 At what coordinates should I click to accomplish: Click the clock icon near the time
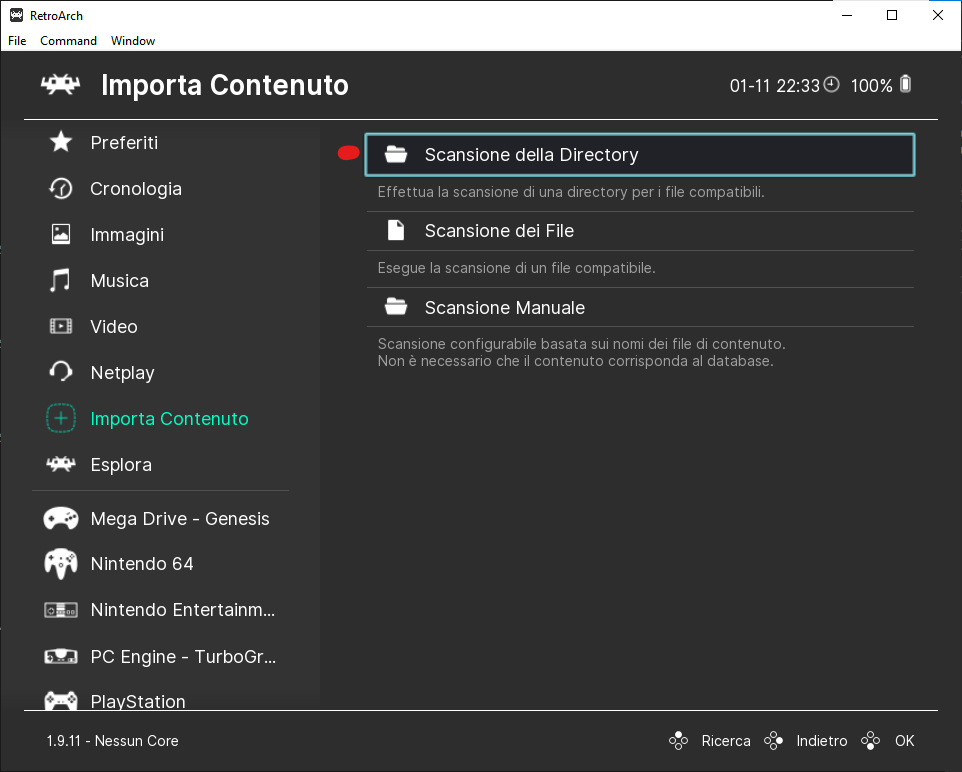(831, 85)
